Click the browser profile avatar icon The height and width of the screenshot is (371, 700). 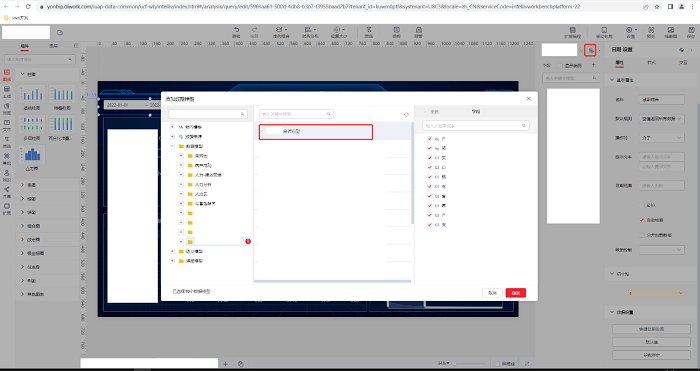point(681,7)
